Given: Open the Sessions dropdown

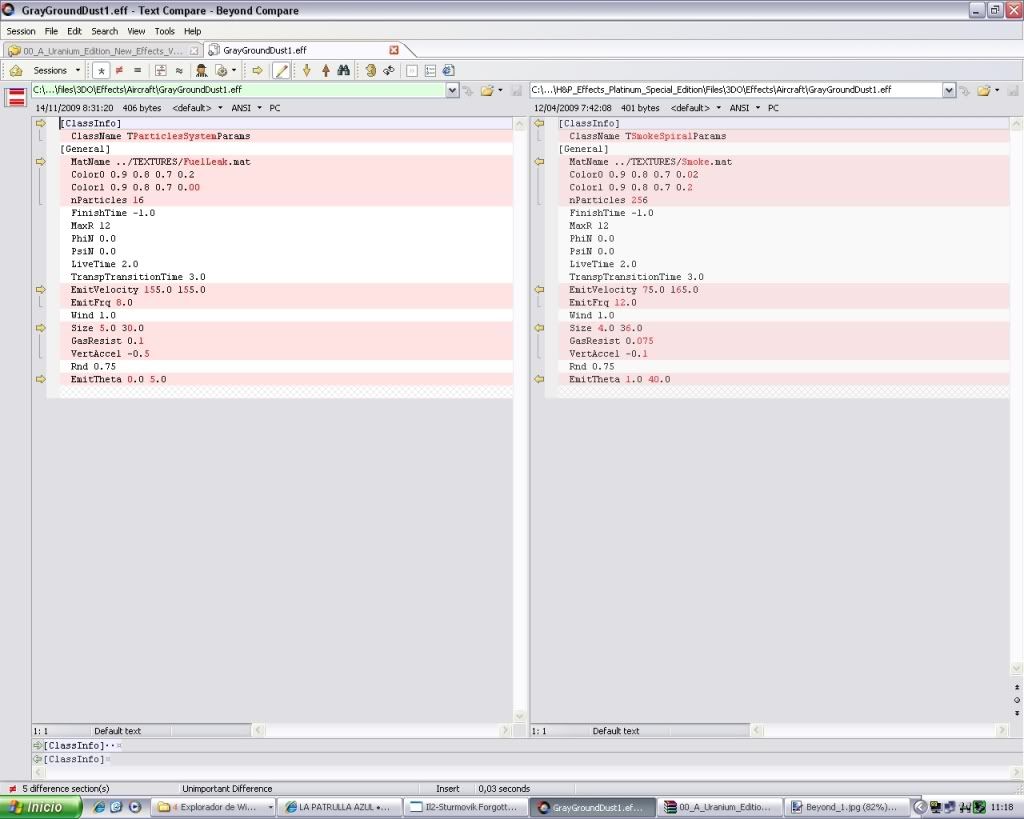Looking at the screenshot, I should coord(56,71).
